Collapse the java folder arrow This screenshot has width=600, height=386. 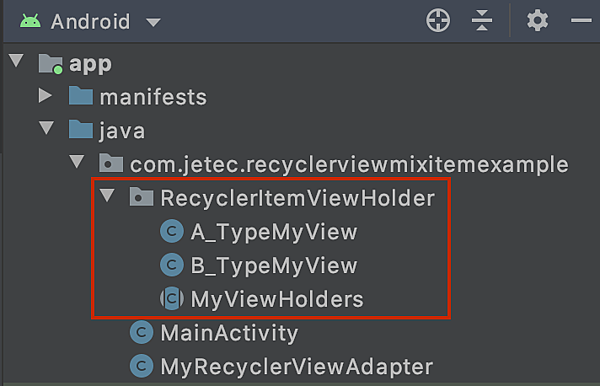[46, 127]
